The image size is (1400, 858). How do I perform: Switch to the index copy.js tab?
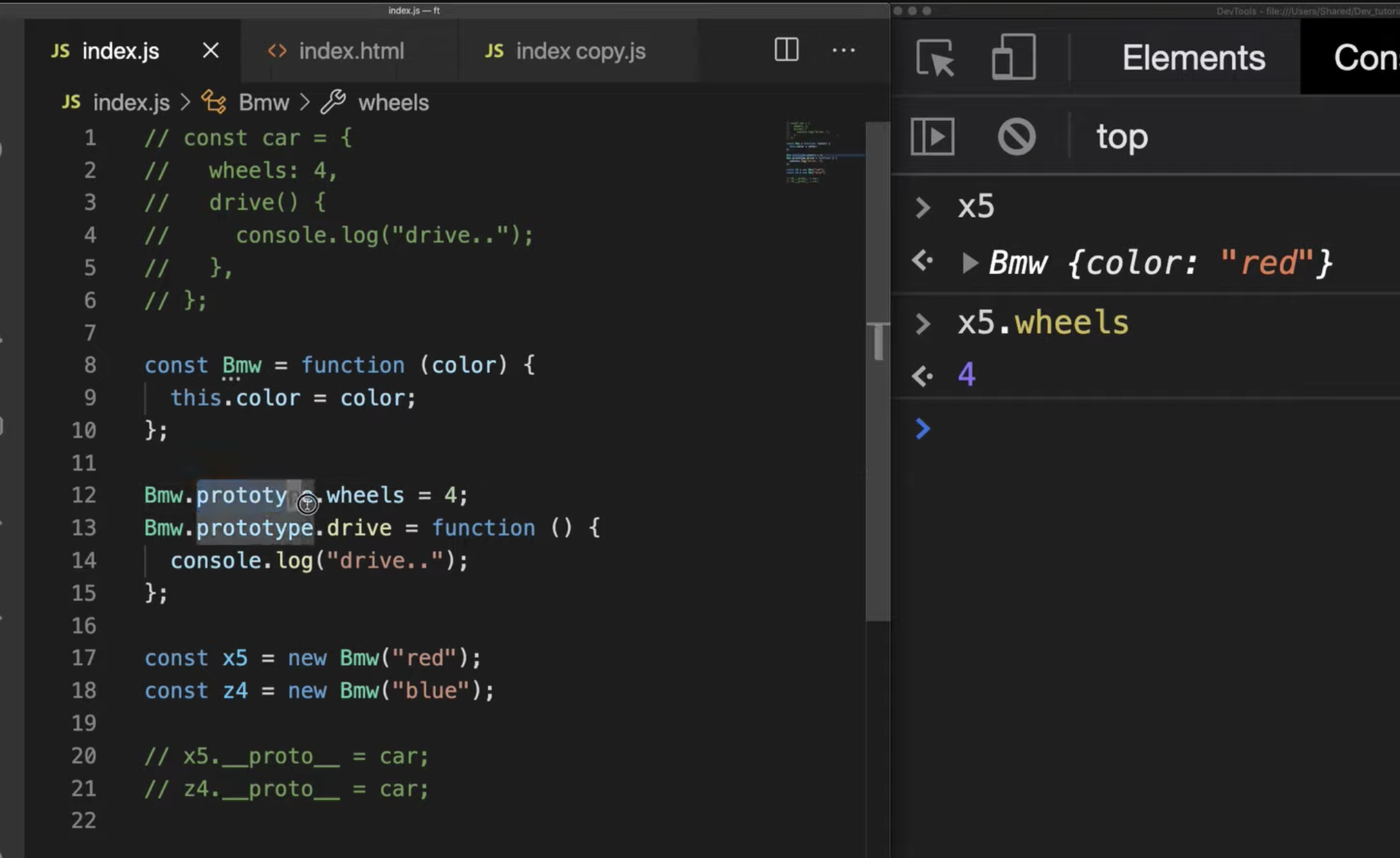(580, 51)
